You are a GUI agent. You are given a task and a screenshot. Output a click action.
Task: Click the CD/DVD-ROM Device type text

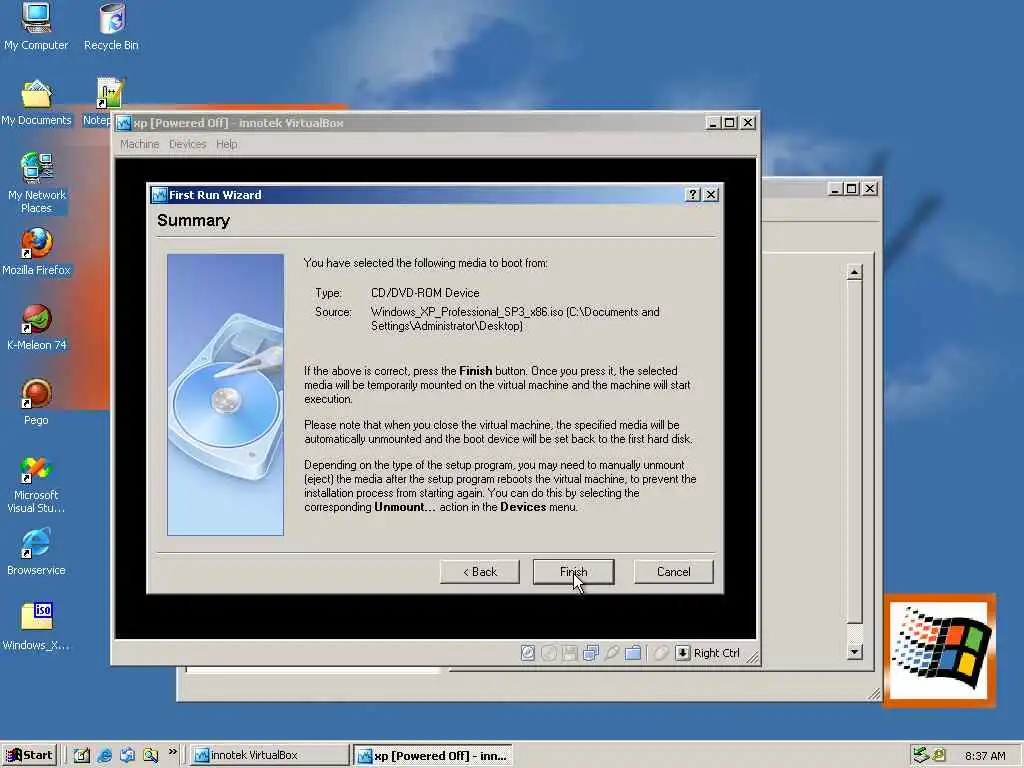click(425, 293)
